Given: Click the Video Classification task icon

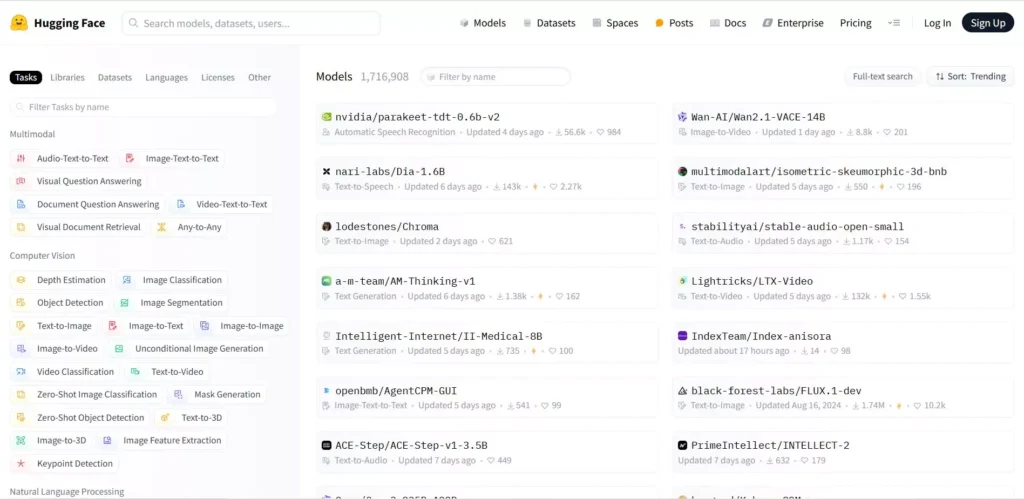Looking at the screenshot, I should pos(21,372).
